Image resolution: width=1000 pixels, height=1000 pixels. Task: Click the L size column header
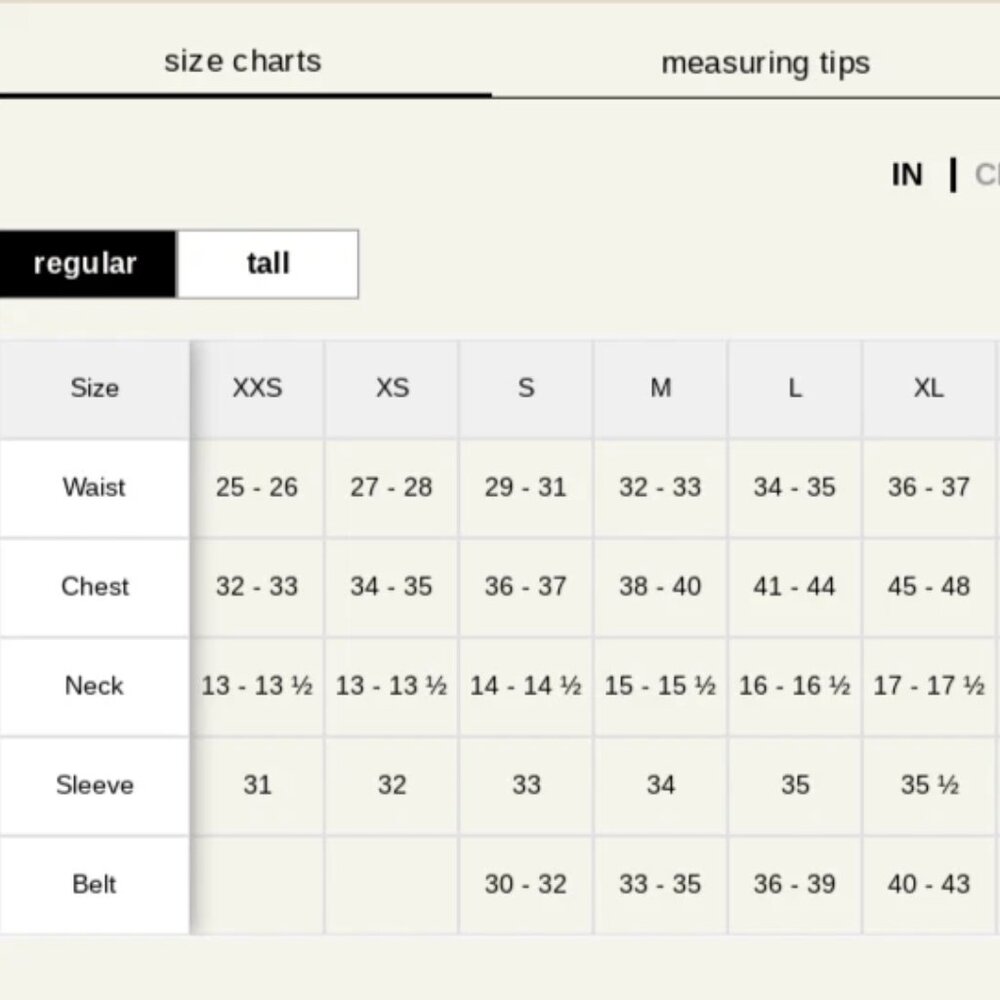[795, 388]
